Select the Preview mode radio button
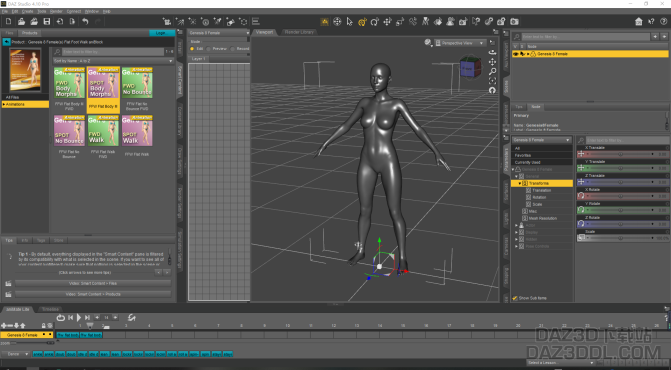This screenshot has width=671, height=370. tap(209, 49)
